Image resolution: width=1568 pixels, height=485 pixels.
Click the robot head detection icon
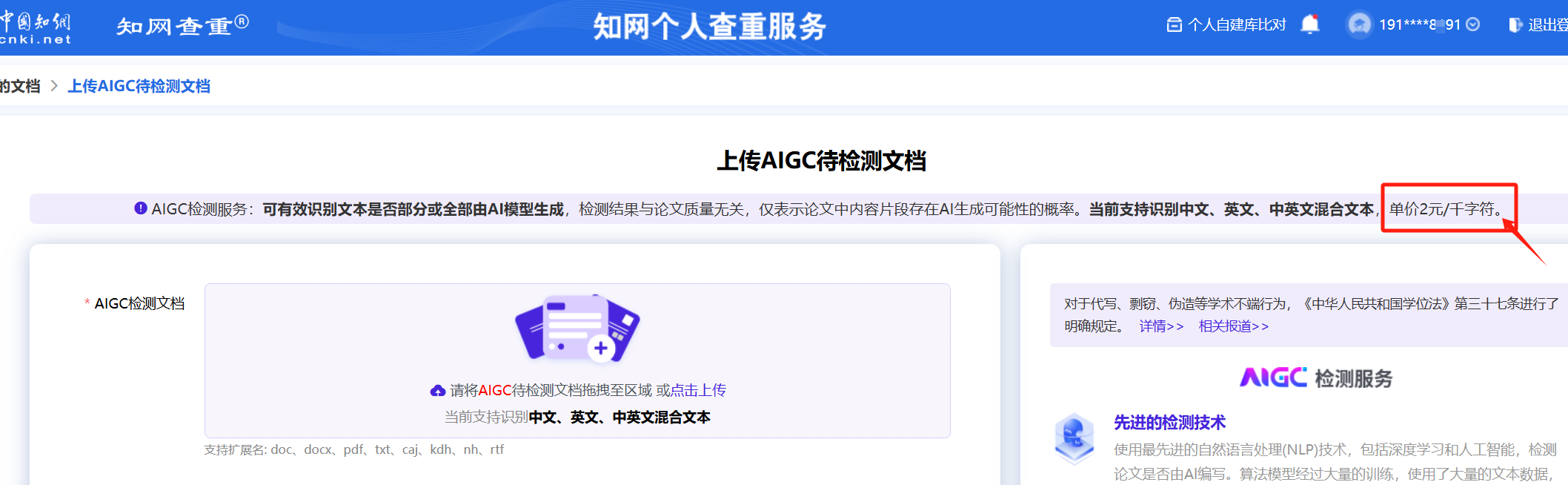[1074, 438]
